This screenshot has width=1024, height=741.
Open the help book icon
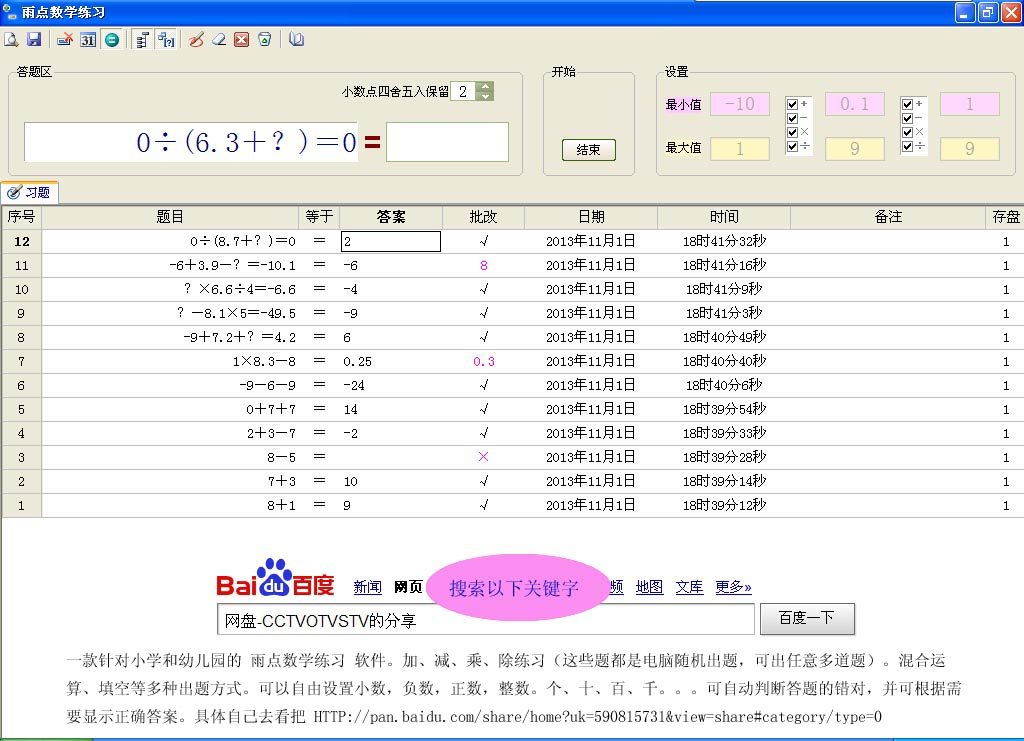[295, 39]
